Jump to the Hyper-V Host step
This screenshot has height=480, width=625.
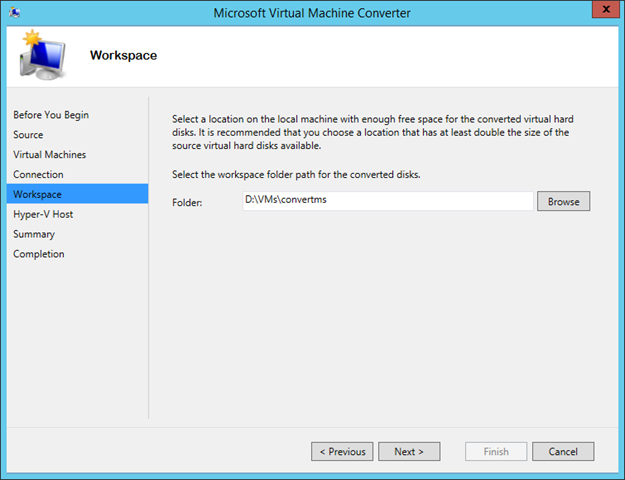coord(43,214)
